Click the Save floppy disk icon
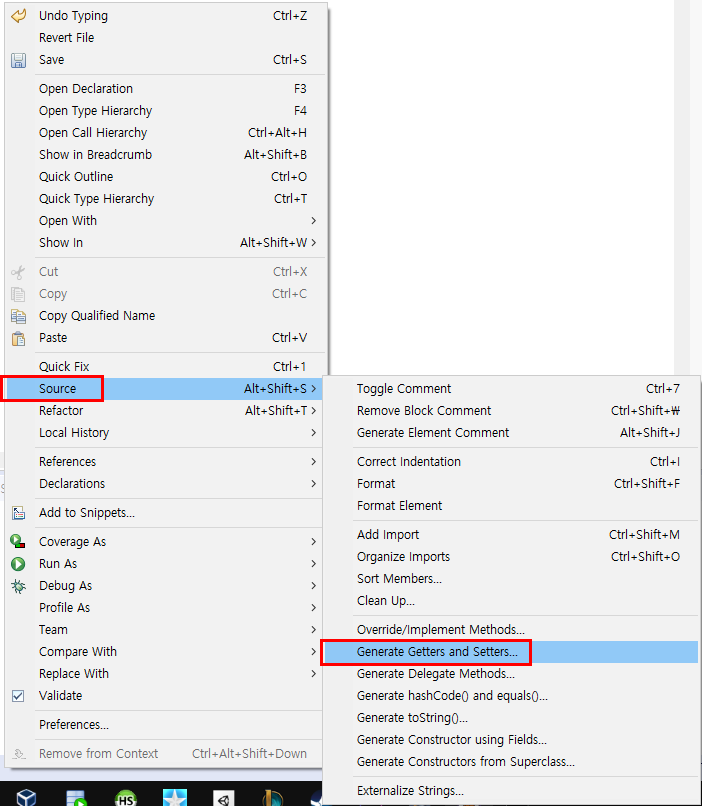 pos(19,60)
